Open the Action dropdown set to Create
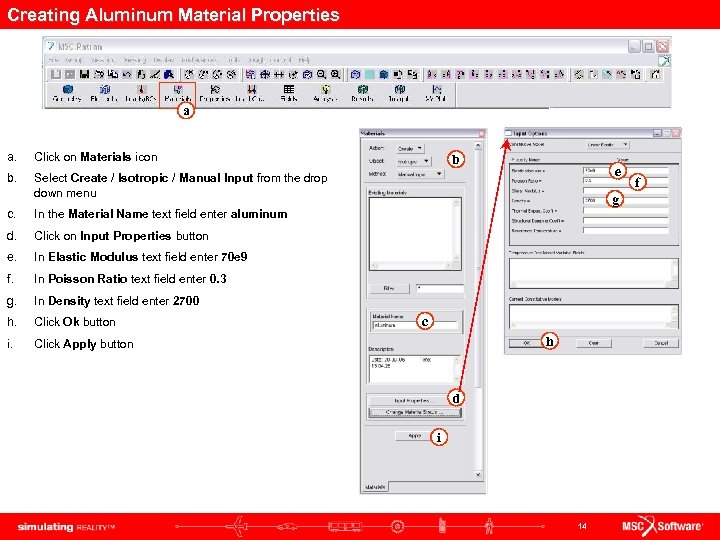This screenshot has height=540, width=720. (410, 148)
